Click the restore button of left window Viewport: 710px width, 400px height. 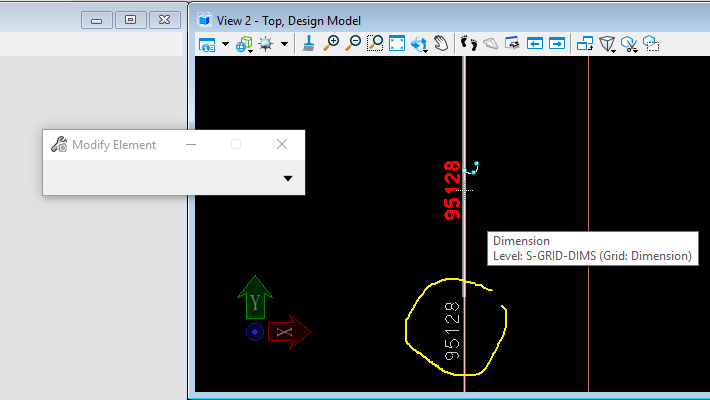(x=130, y=20)
